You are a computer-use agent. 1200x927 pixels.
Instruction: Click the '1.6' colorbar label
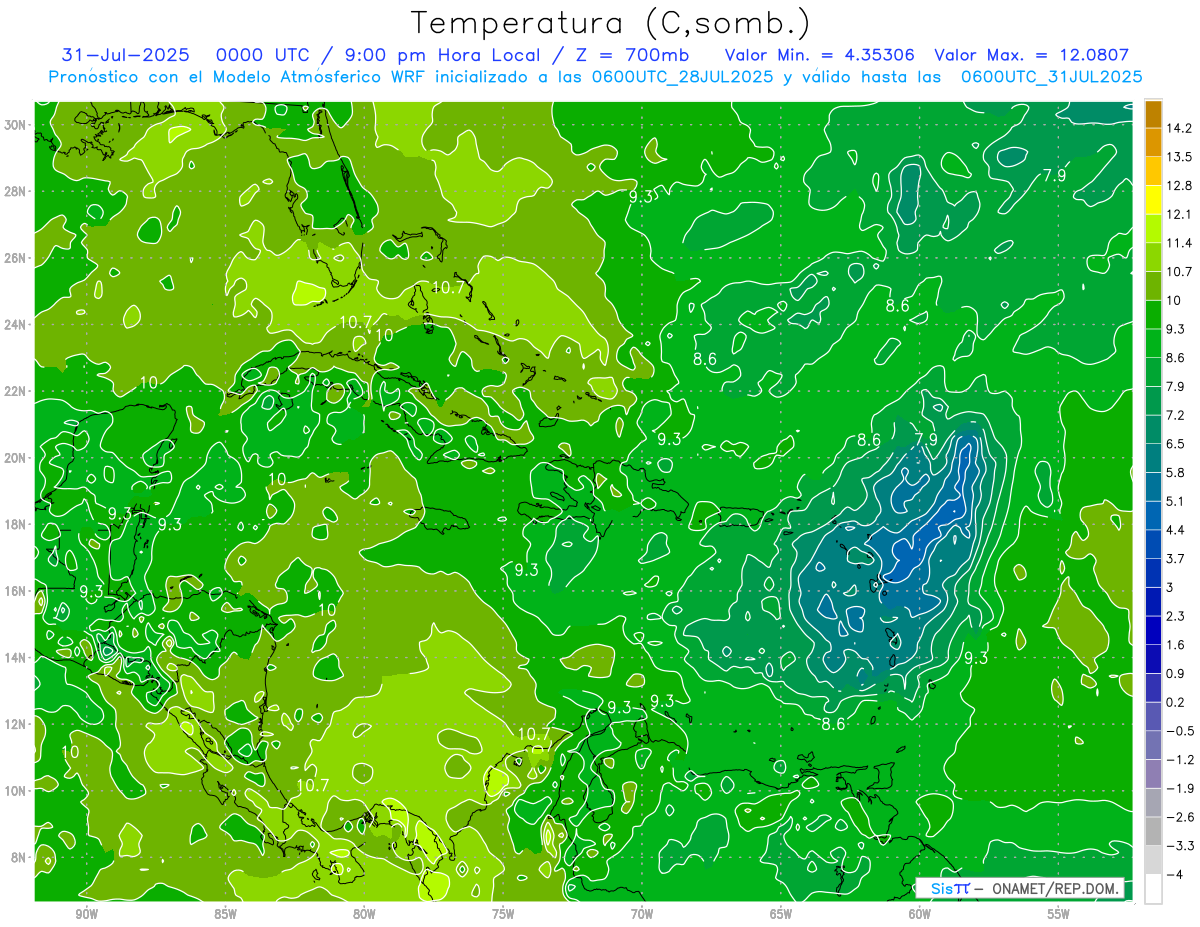coord(1174,645)
